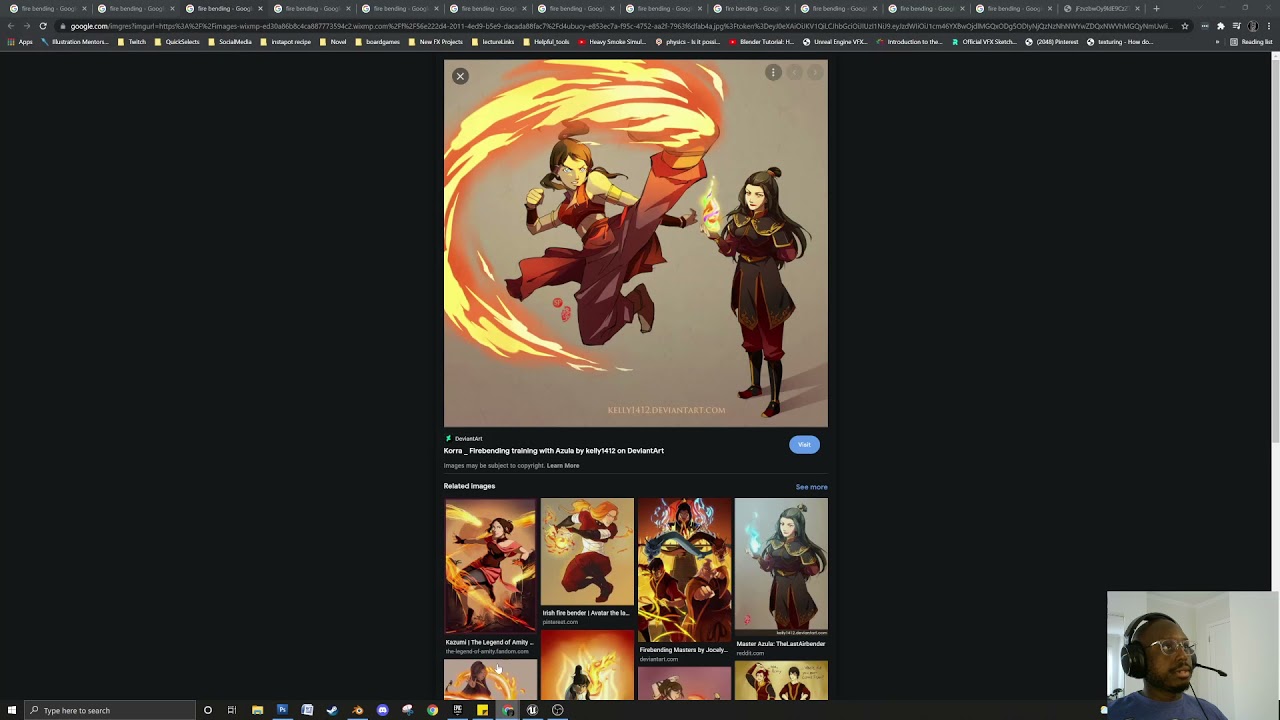Screen dimensions: 1280x720
Task: Open Unreal Engine from the taskbar
Action: (532, 710)
